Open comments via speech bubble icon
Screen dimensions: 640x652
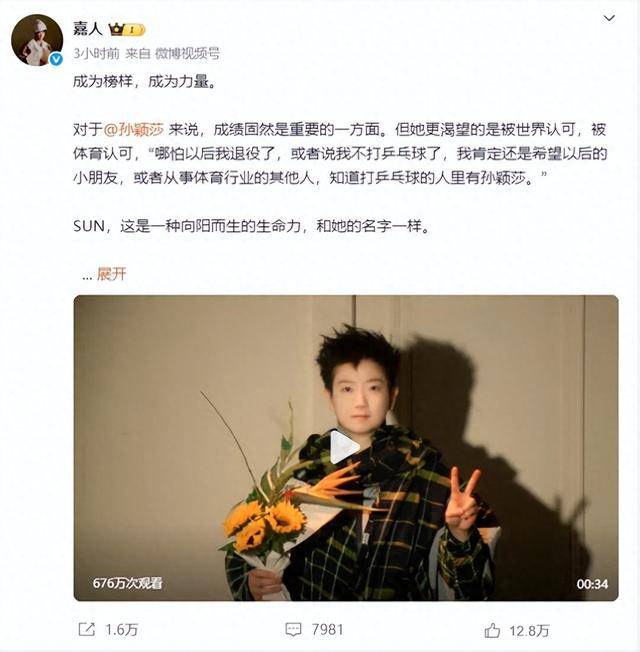point(293,629)
